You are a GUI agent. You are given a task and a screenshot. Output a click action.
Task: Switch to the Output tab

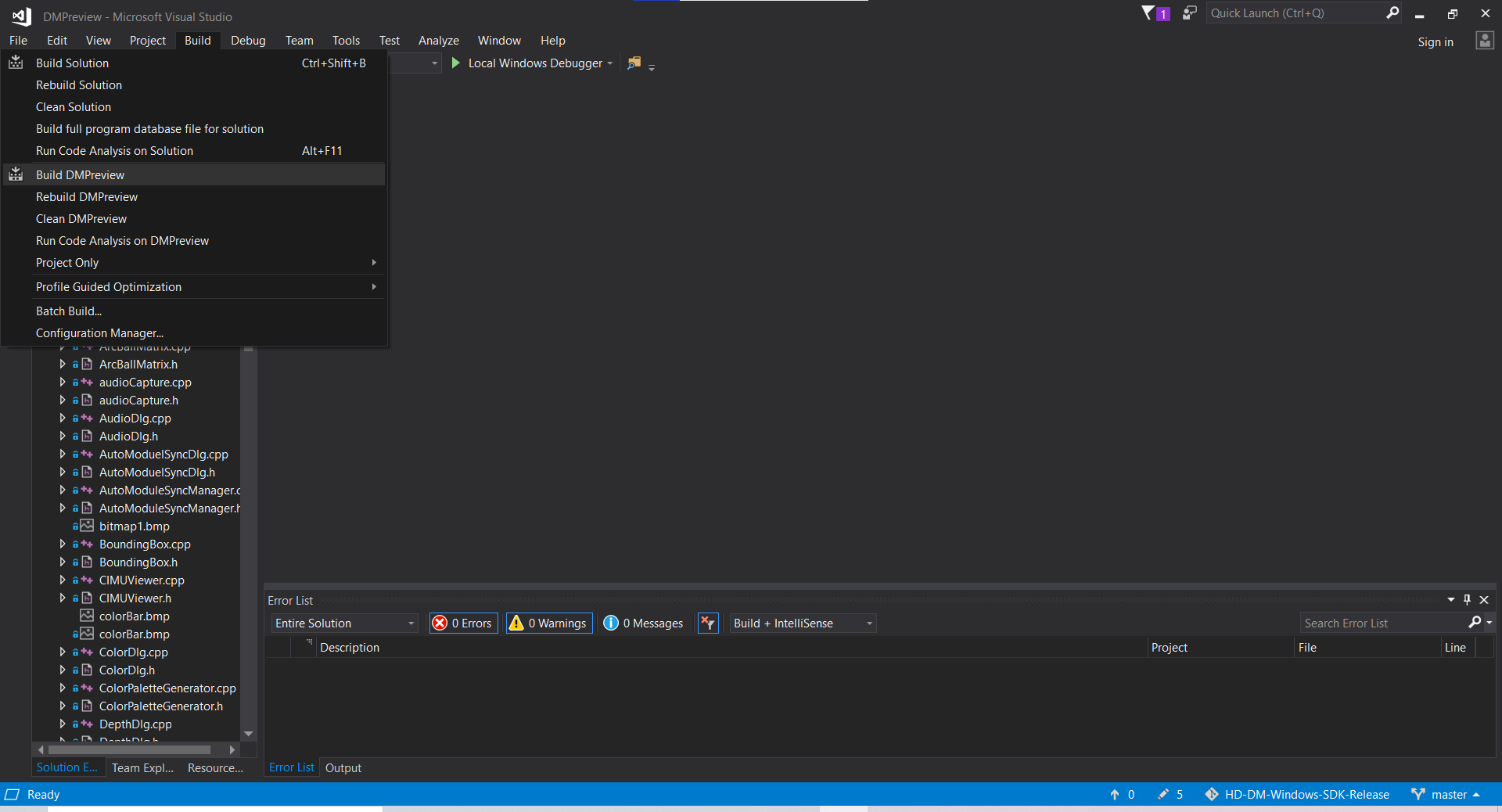[343, 767]
